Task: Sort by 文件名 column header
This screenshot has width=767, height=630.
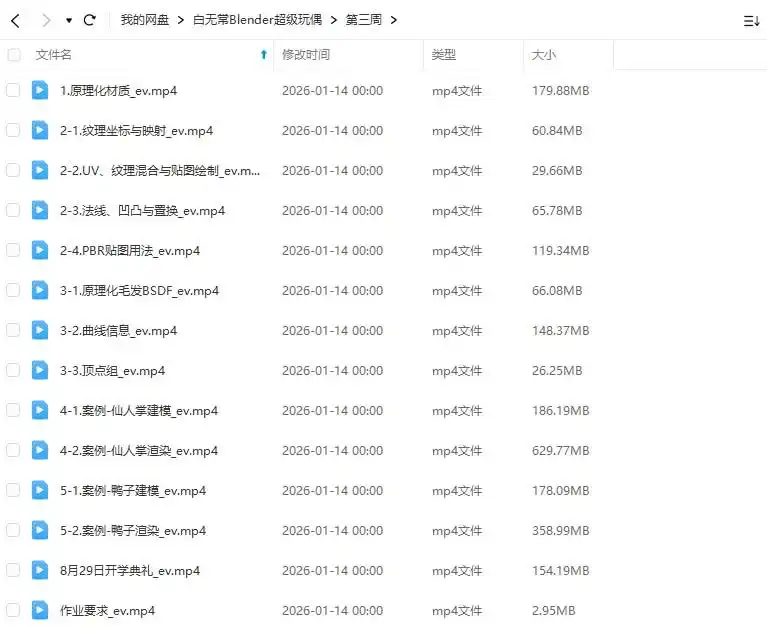Action: tap(53, 55)
